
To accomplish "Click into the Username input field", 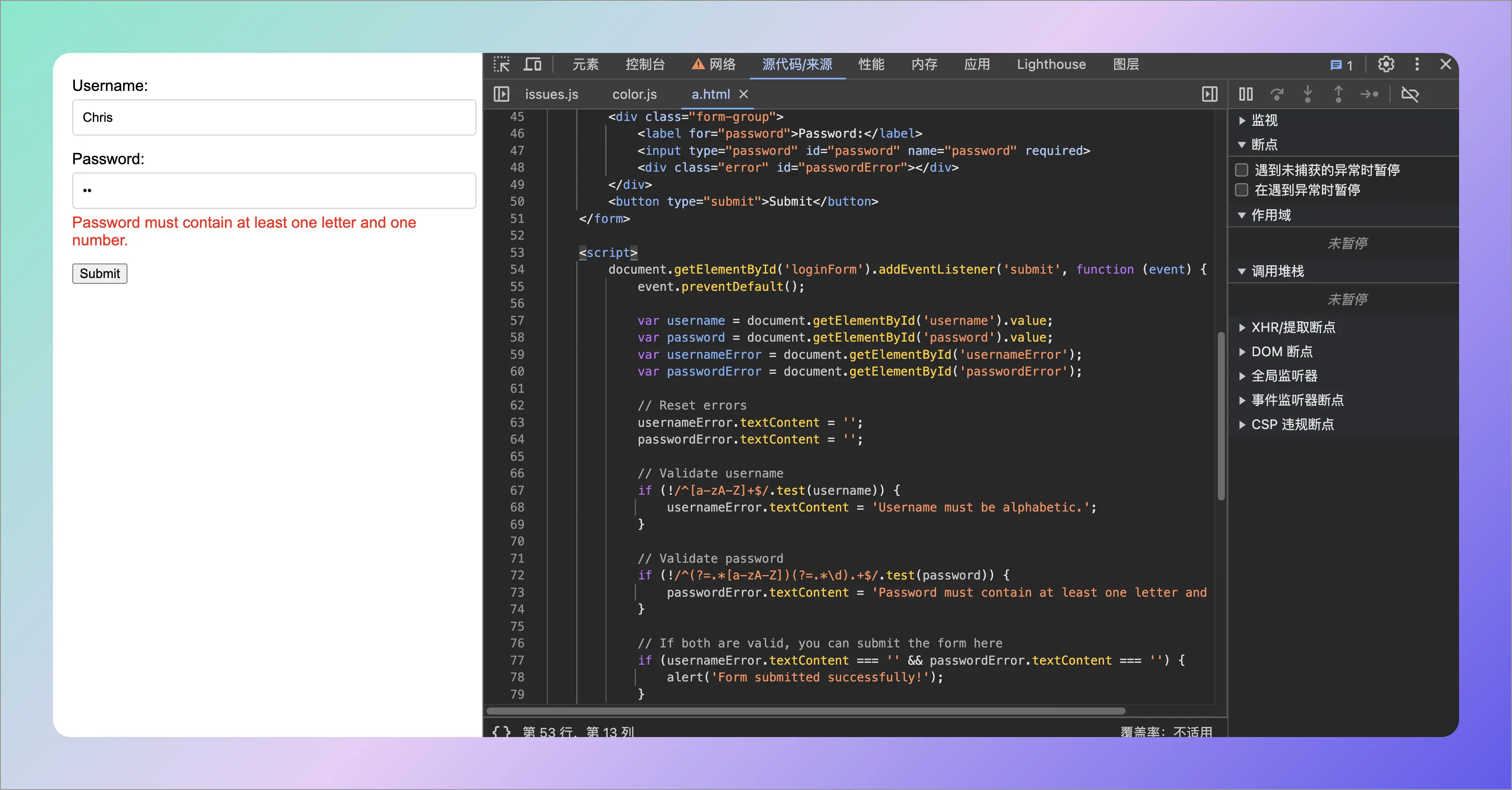I will pos(273,117).
